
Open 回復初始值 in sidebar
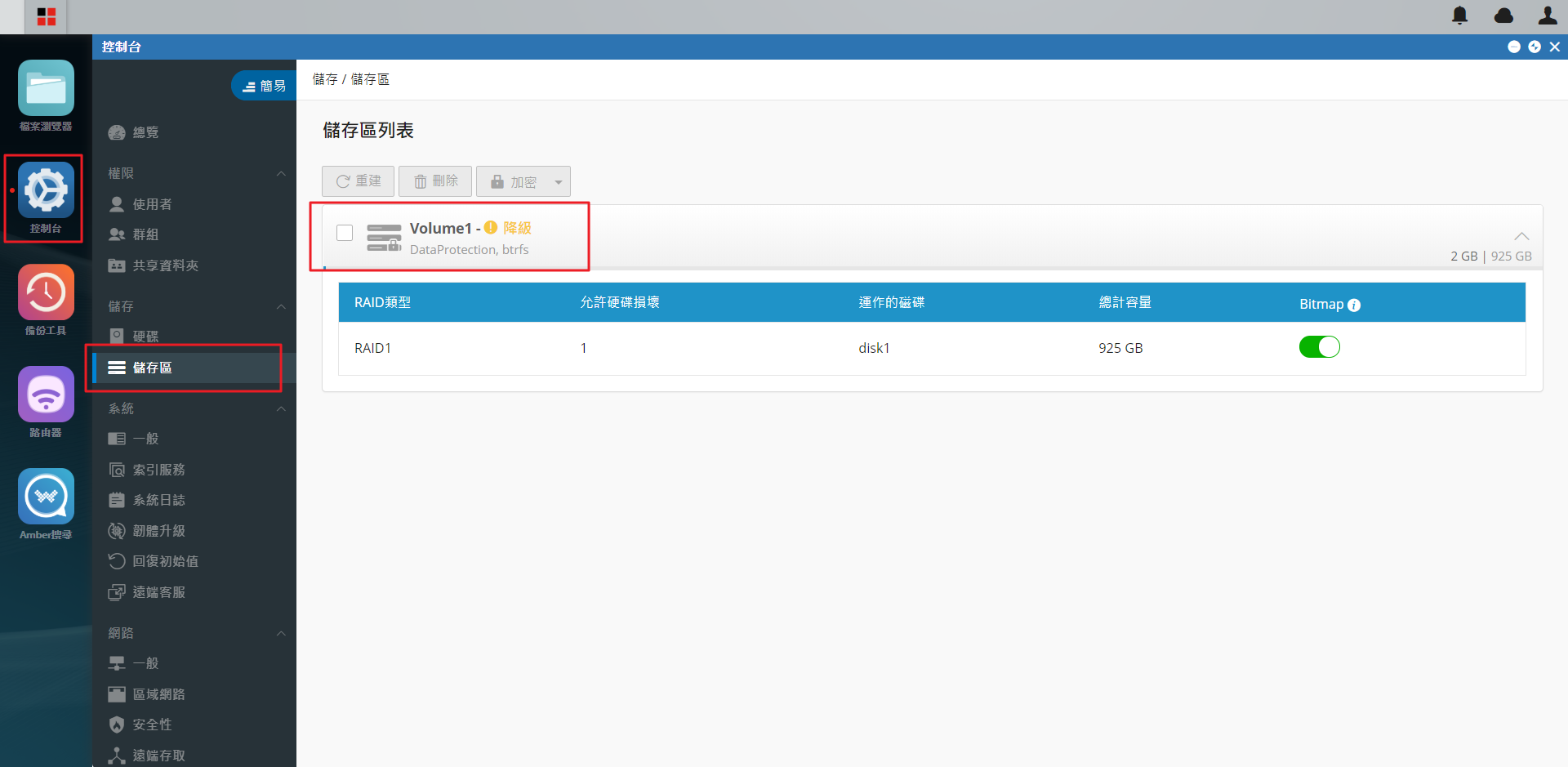click(x=165, y=561)
